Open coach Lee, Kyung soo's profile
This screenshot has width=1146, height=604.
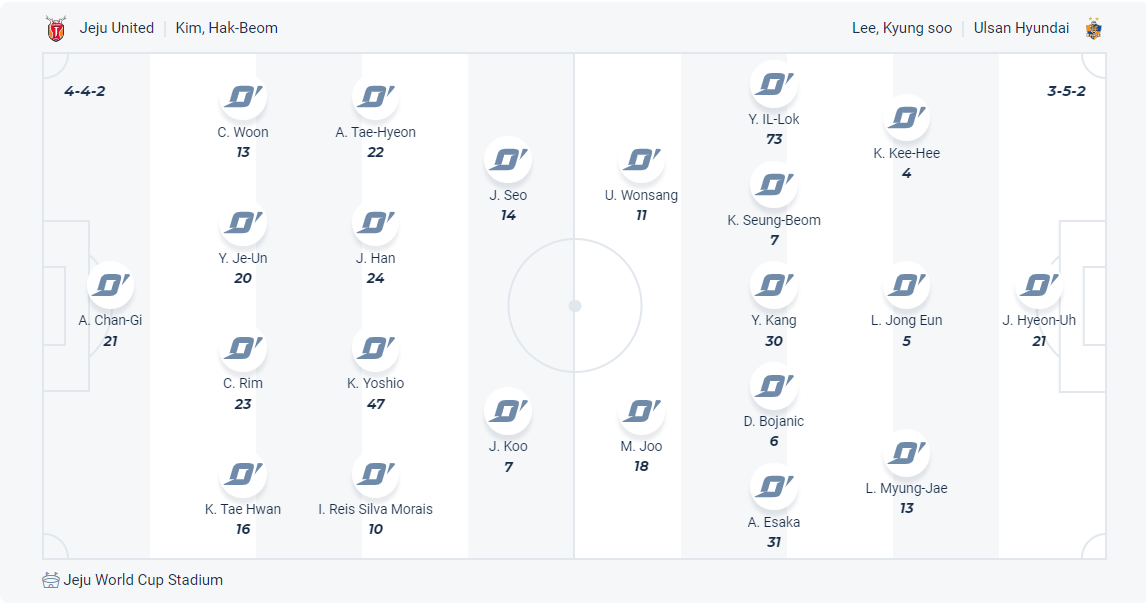902,28
